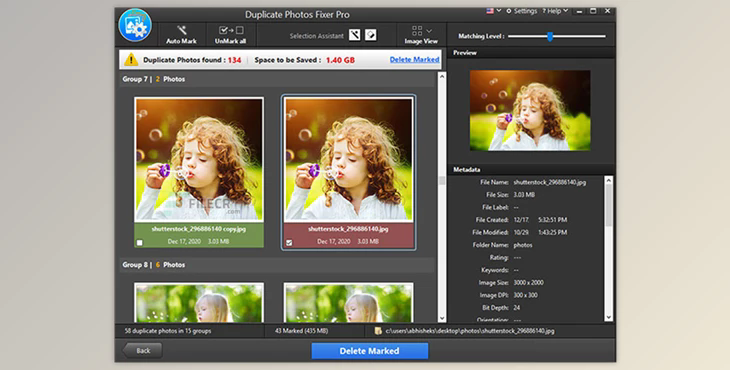The image size is (730, 370).
Task: Click the Preview panel header
Action: [531, 53]
